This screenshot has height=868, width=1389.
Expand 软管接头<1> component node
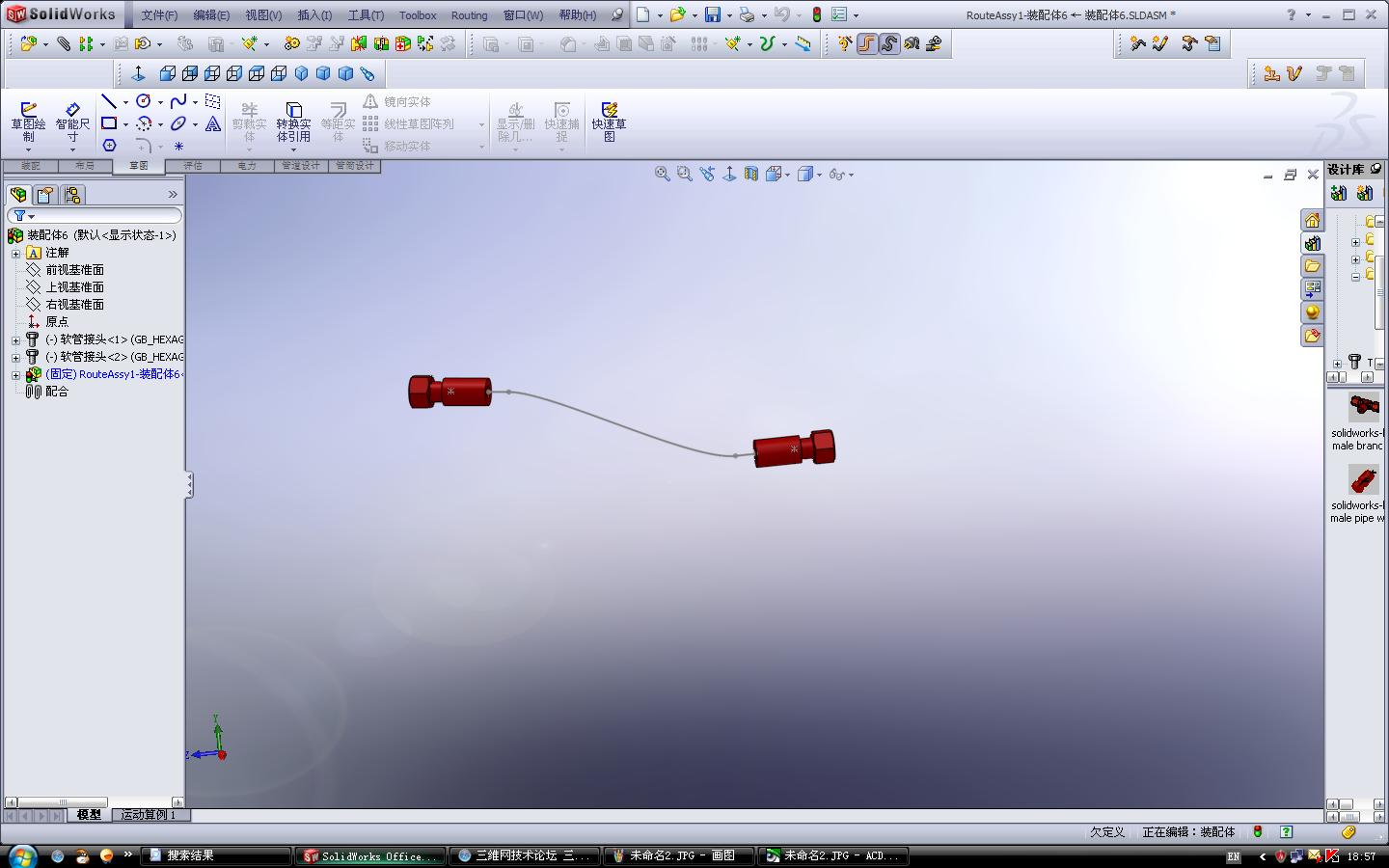coord(15,339)
